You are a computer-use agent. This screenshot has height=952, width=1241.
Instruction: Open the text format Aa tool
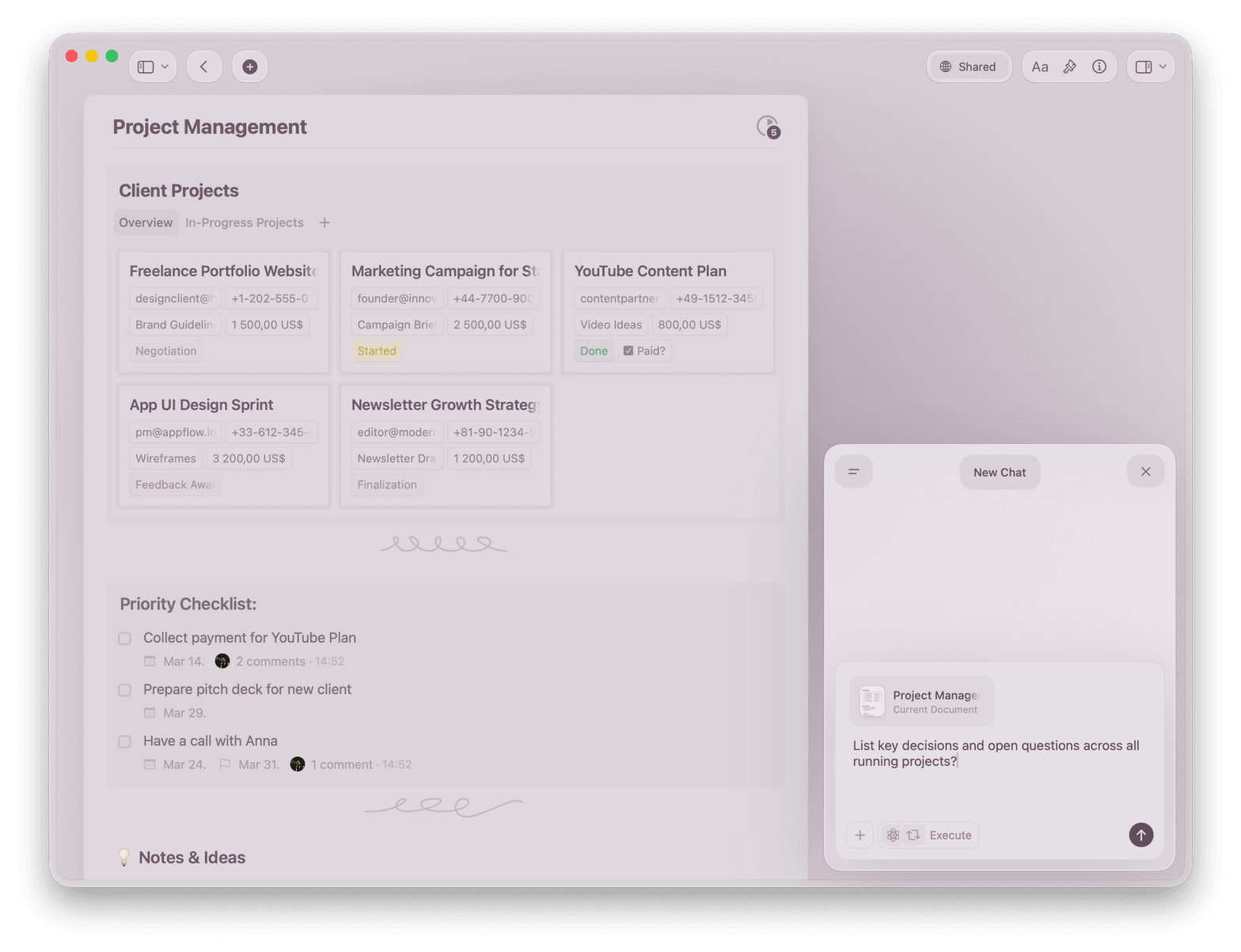1040,66
